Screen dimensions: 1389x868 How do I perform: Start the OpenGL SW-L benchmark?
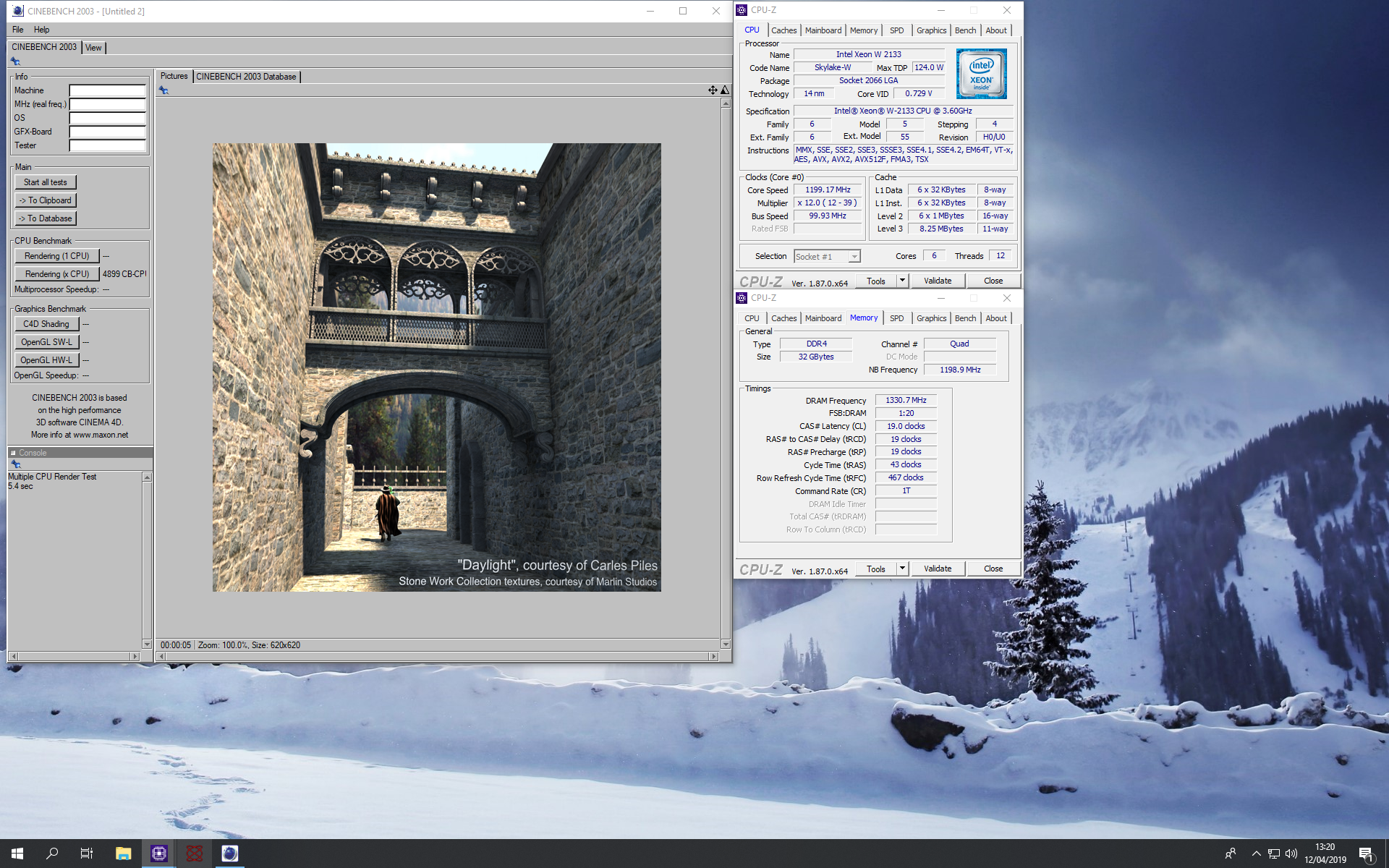[46, 342]
